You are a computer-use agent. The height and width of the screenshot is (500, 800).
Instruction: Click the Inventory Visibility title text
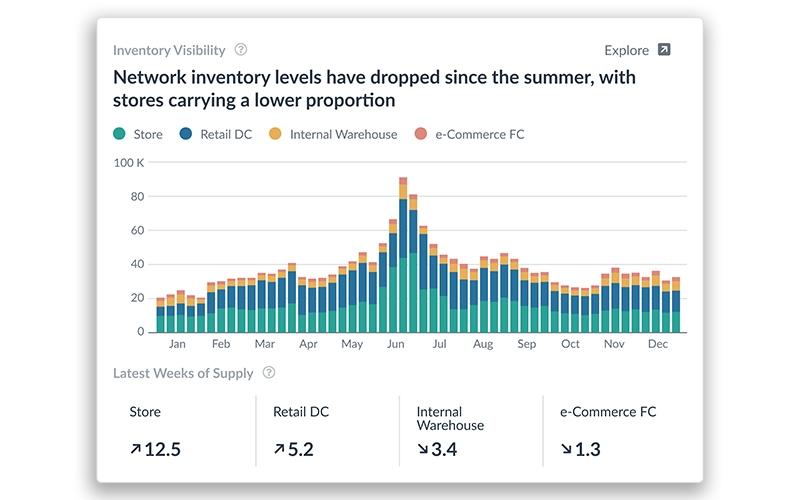(169, 50)
